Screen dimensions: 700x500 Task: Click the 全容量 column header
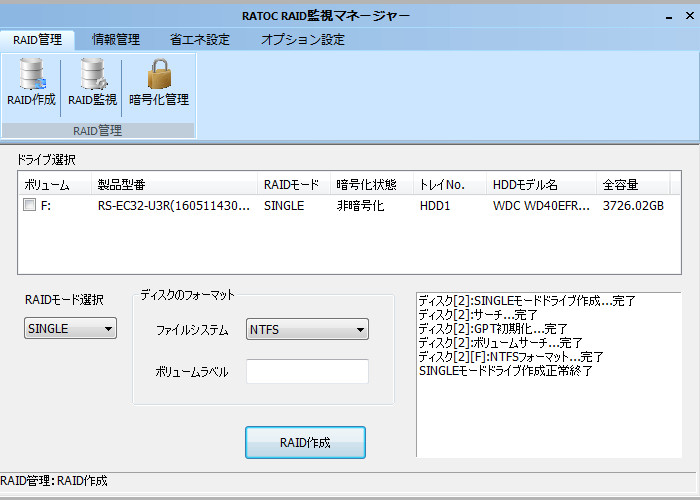633,184
